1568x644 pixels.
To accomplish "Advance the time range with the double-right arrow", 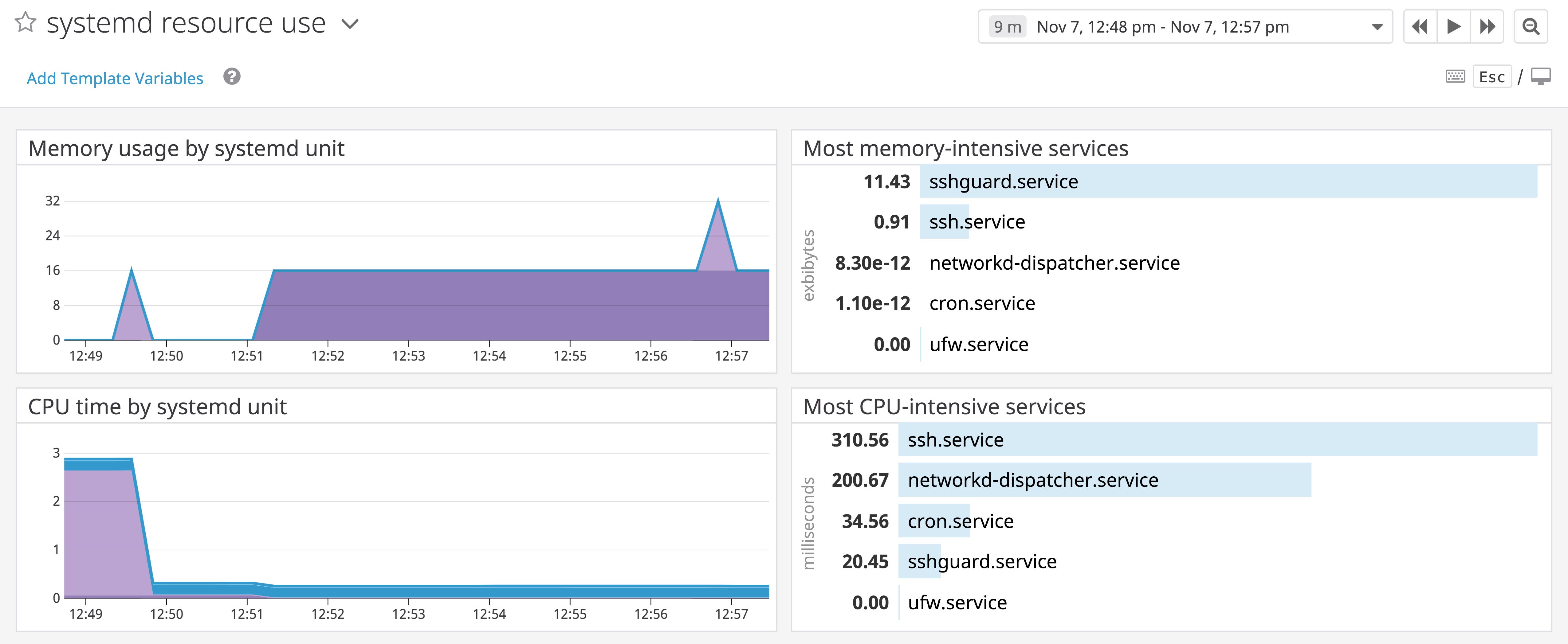I will [1487, 26].
